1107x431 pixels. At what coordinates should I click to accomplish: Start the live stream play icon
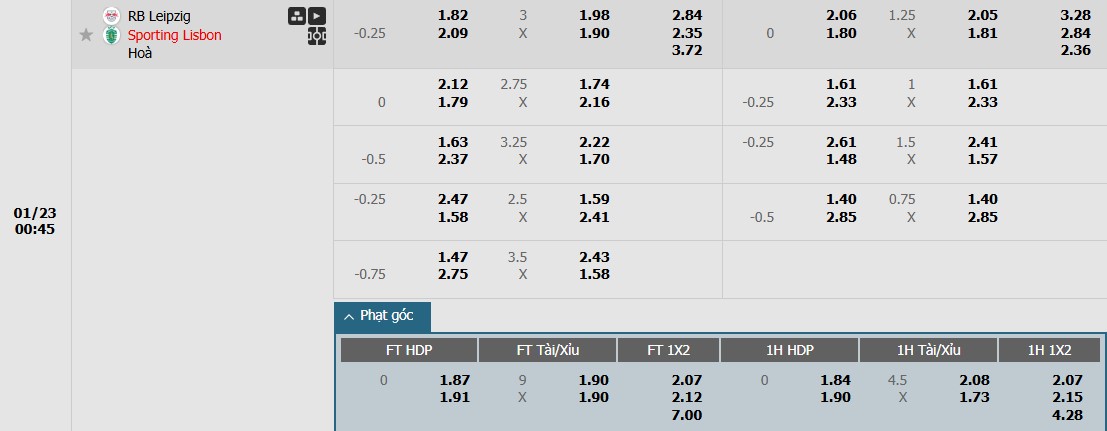click(317, 16)
